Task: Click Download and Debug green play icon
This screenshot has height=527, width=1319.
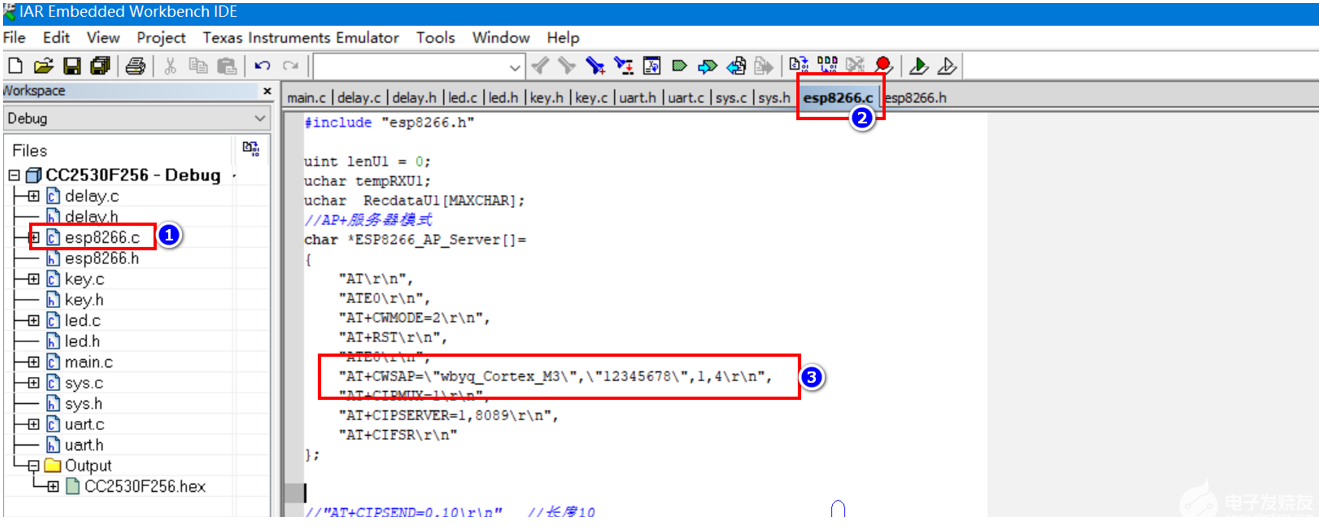Action: 918,66
